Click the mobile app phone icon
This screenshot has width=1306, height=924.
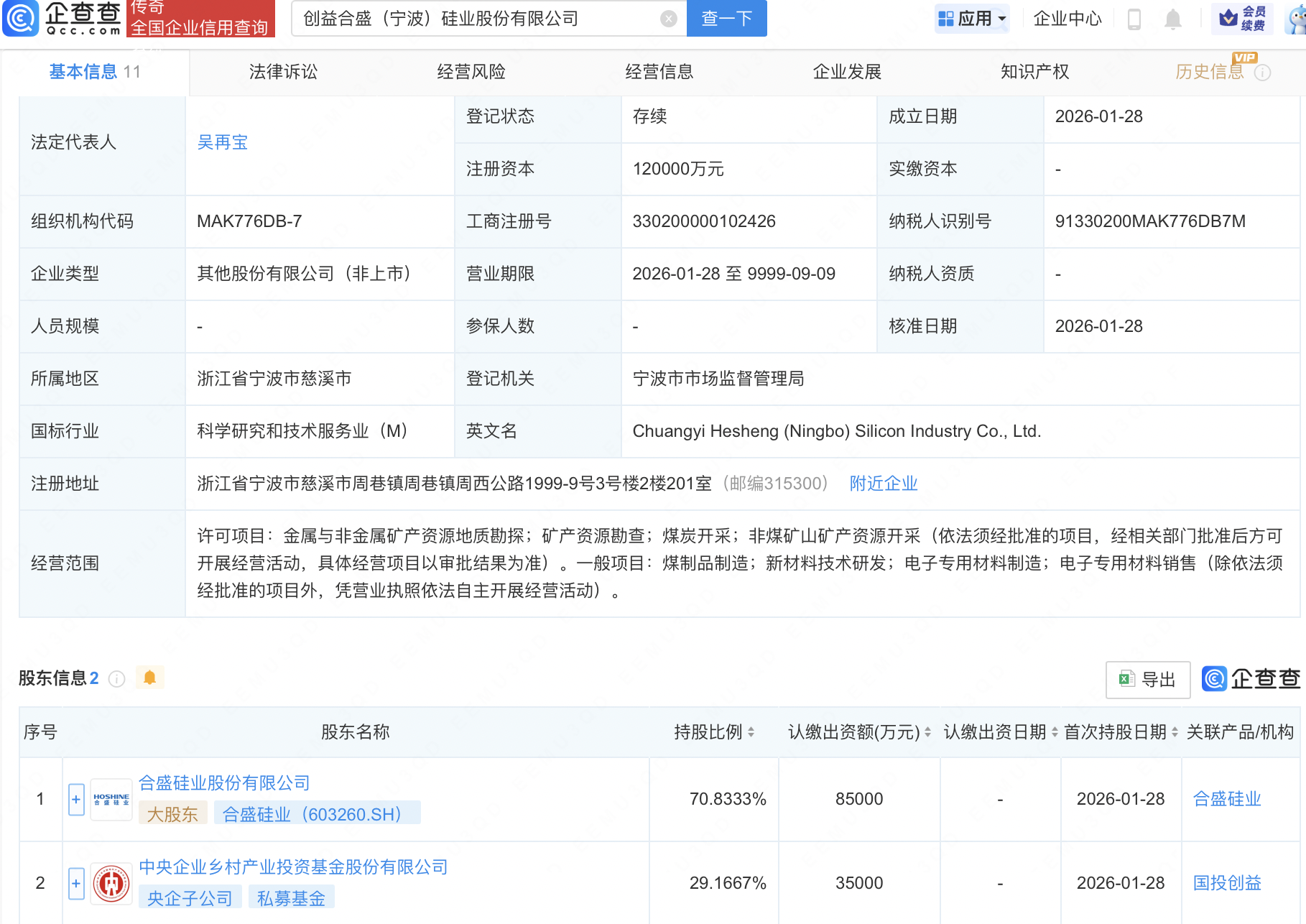tap(1136, 19)
